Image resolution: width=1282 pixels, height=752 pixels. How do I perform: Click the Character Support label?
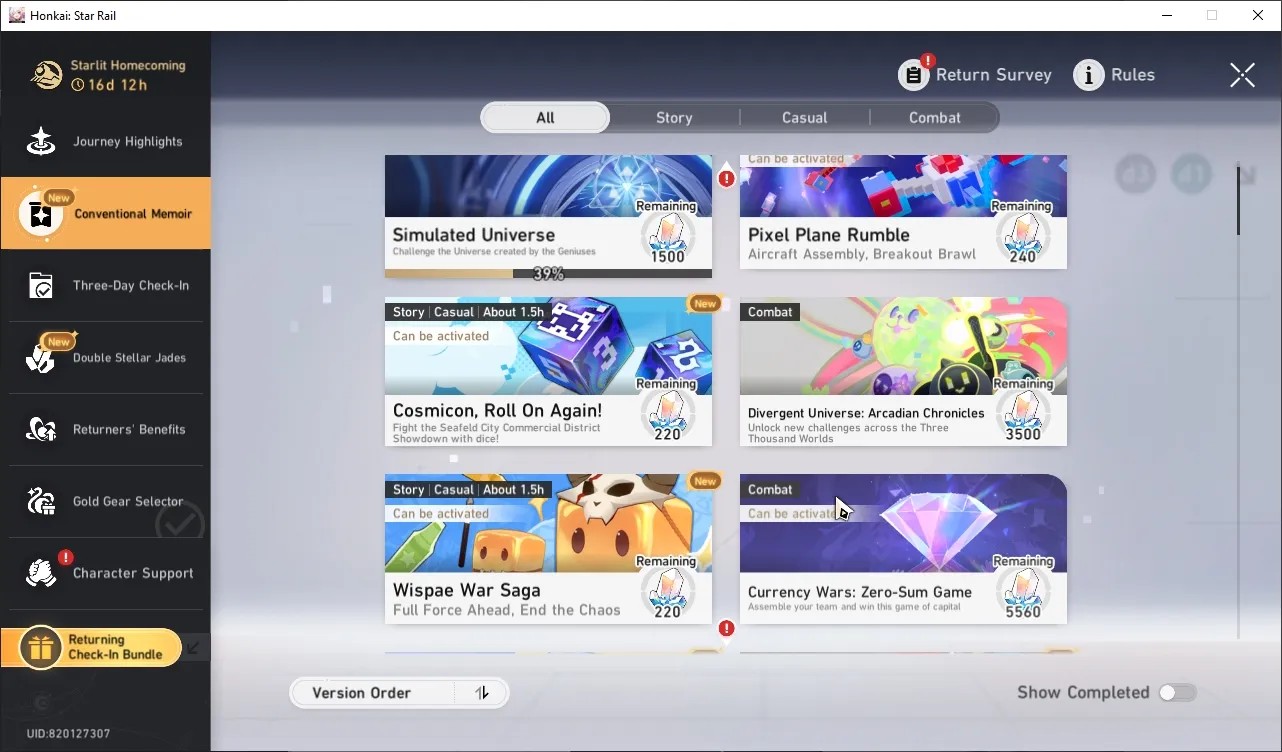133,574
